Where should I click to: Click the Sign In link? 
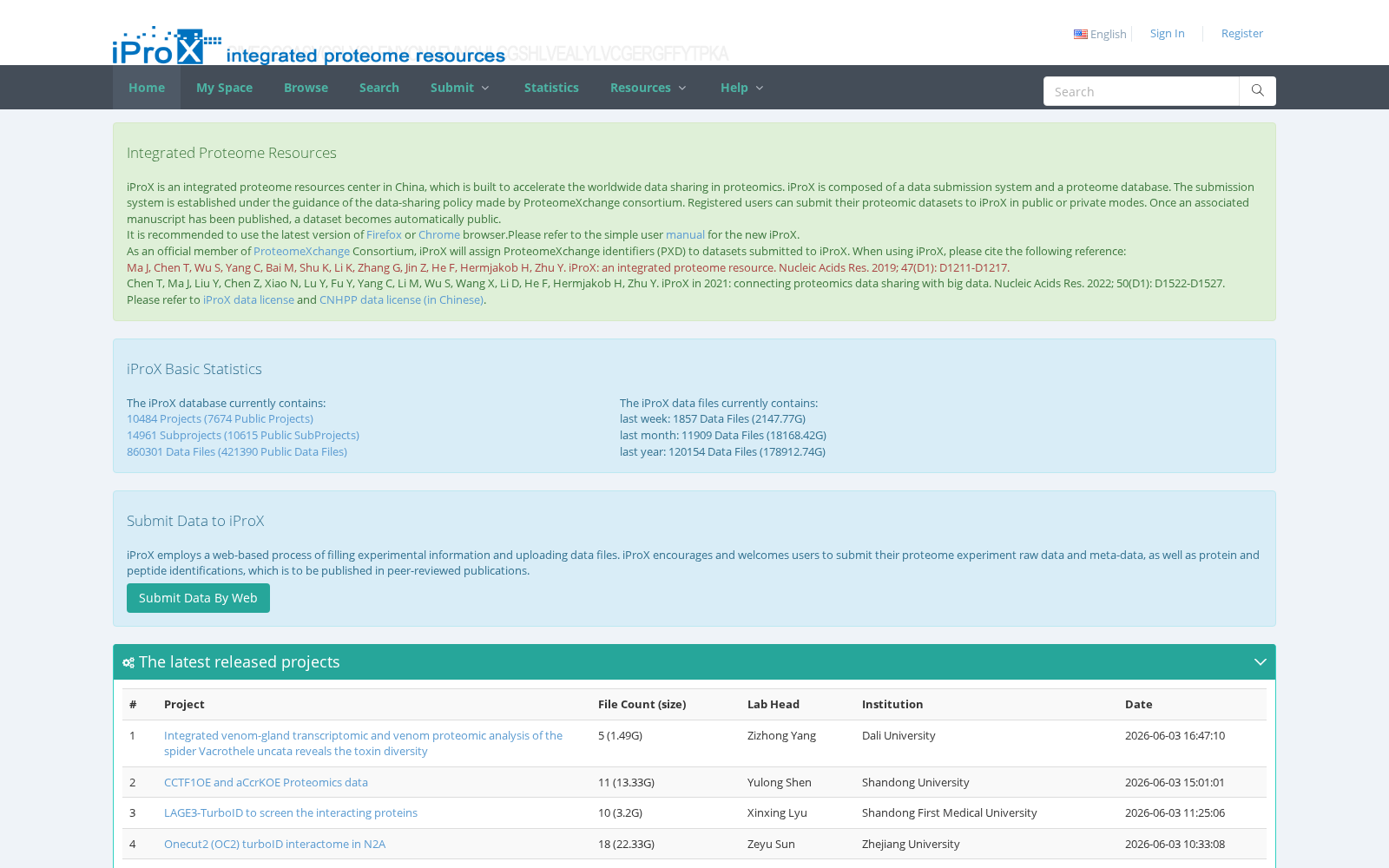(x=1168, y=33)
